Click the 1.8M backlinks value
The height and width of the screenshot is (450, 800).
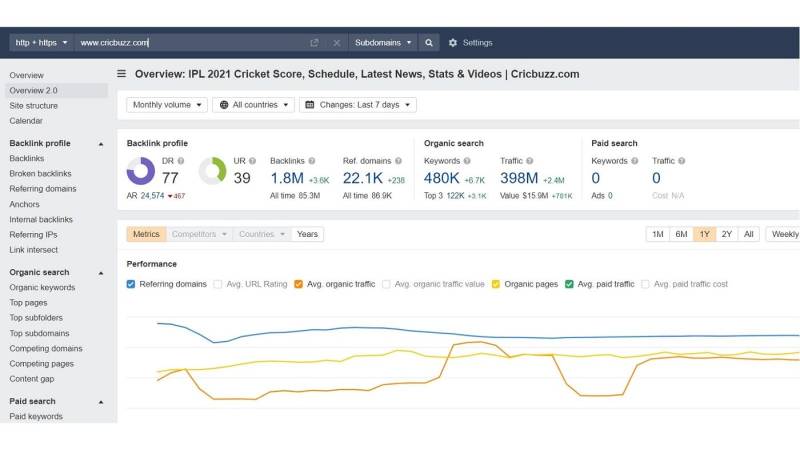pyautogui.click(x=287, y=178)
